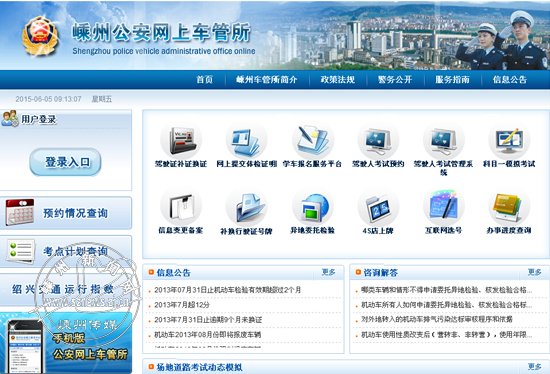Open notice 2013年7月31日止逾期9个月未换证

click(x=208, y=320)
